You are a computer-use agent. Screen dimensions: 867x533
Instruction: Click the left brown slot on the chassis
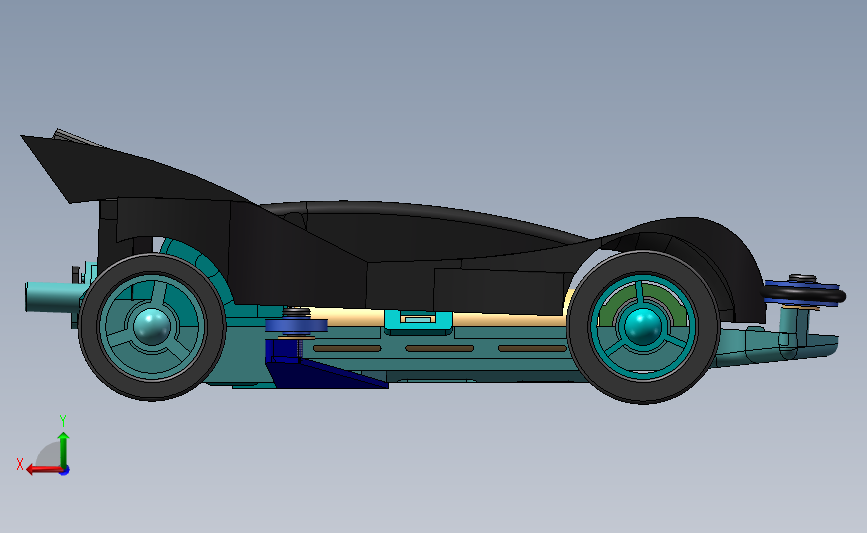(347, 348)
